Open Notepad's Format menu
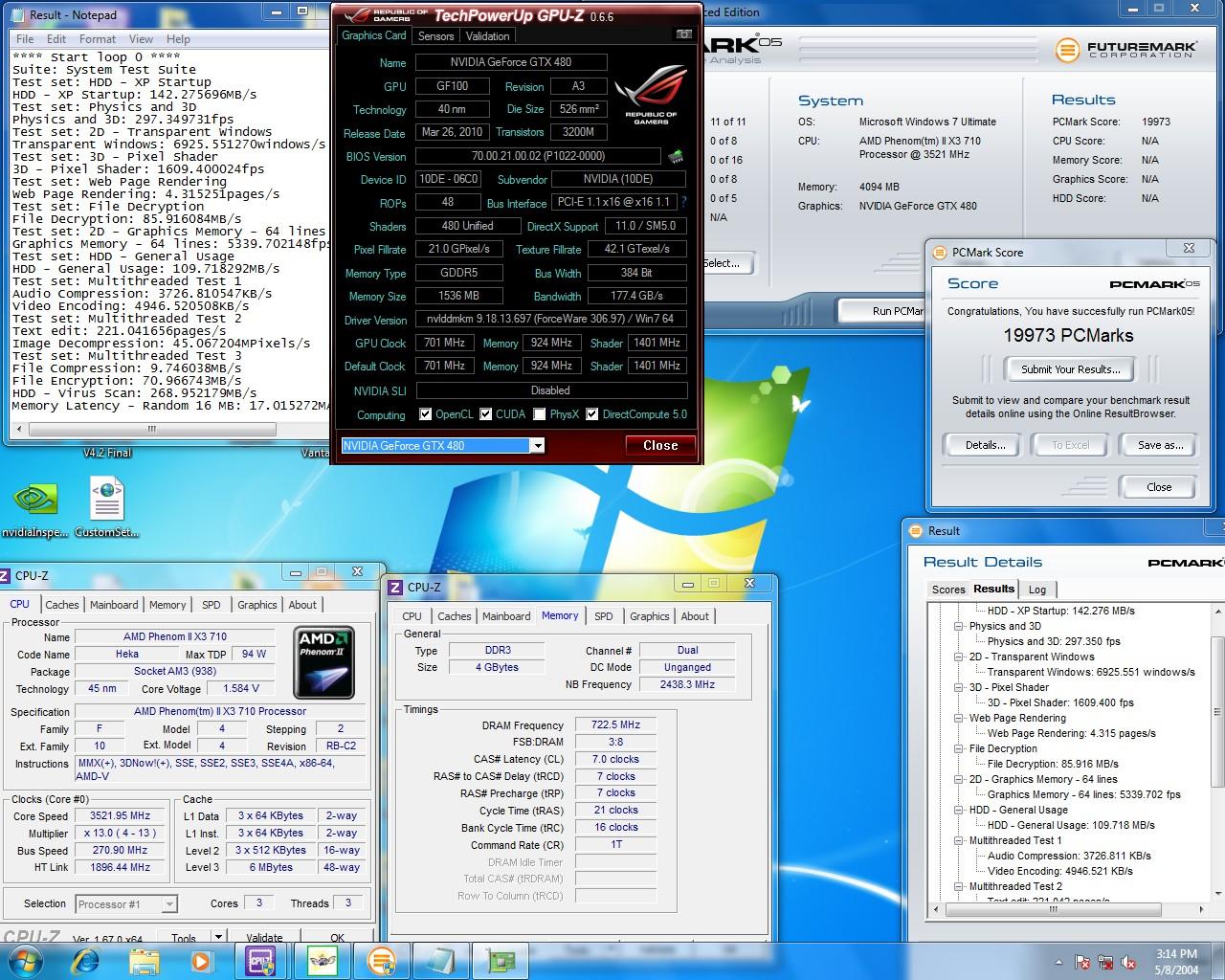 (x=98, y=39)
